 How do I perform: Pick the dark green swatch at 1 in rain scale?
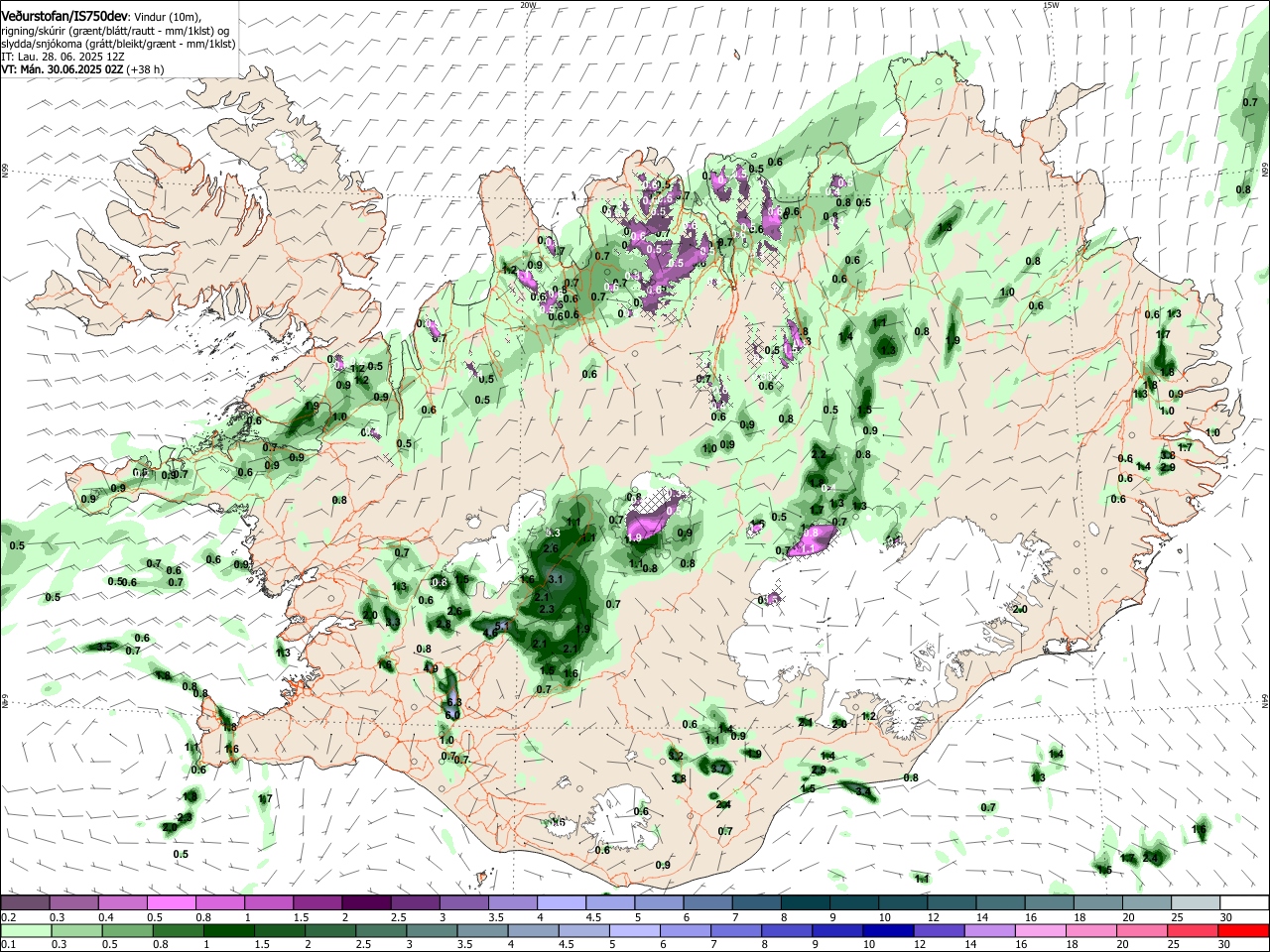point(228,931)
